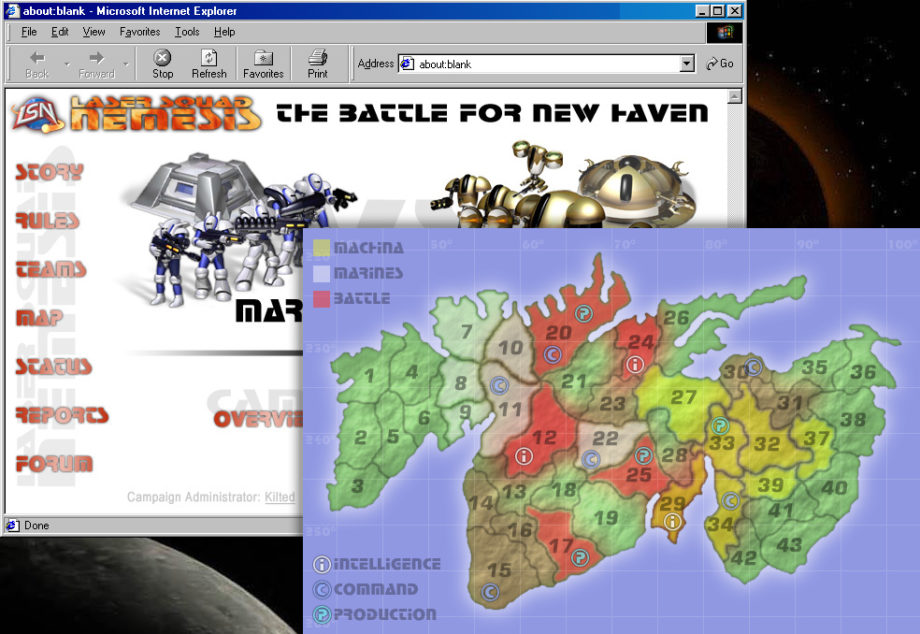Screen dimensions: 920x634
Task: Expand the Address bar dropdown list
Action: click(687, 63)
